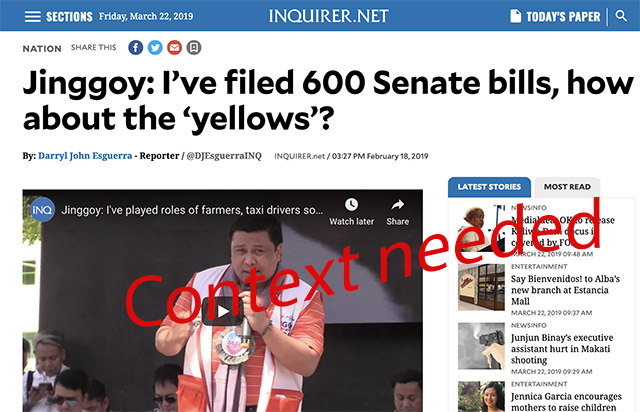This screenshot has width=640, height=412.
Task: Go to INQUIRER.NET homepage logo
Action: click(x=329, y=16)
